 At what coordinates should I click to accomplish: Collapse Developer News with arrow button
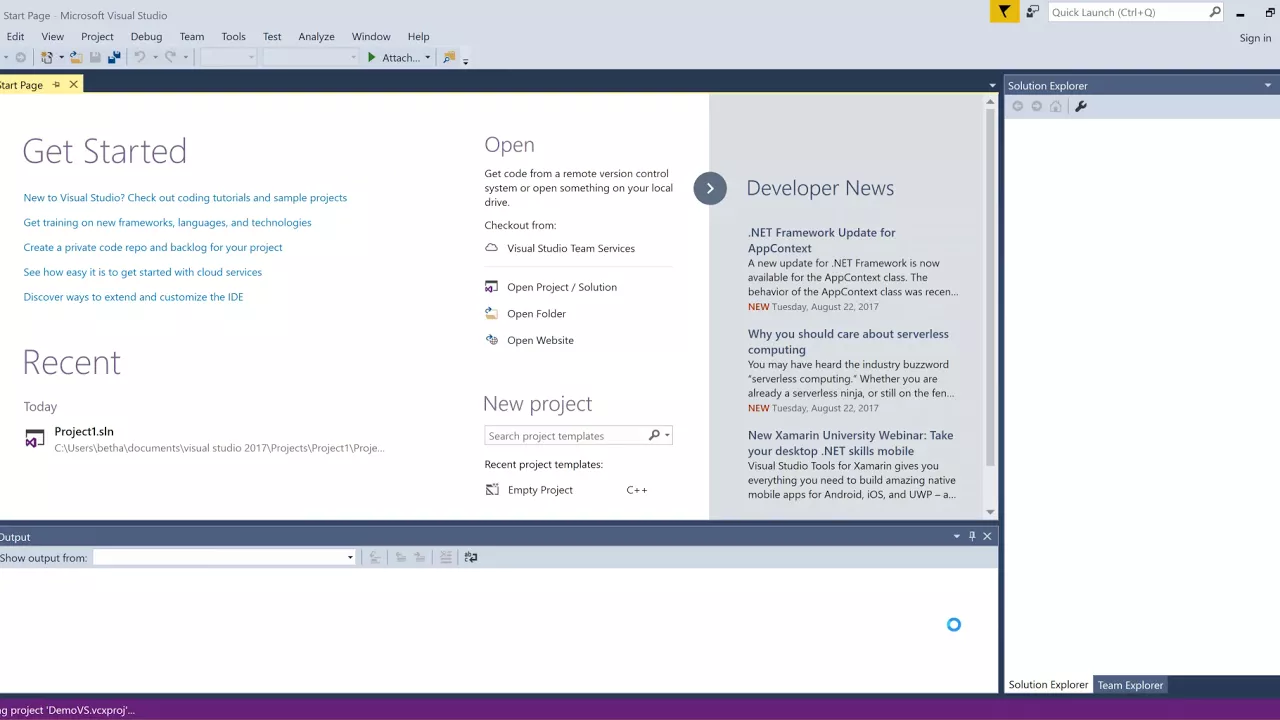(710, 188)
